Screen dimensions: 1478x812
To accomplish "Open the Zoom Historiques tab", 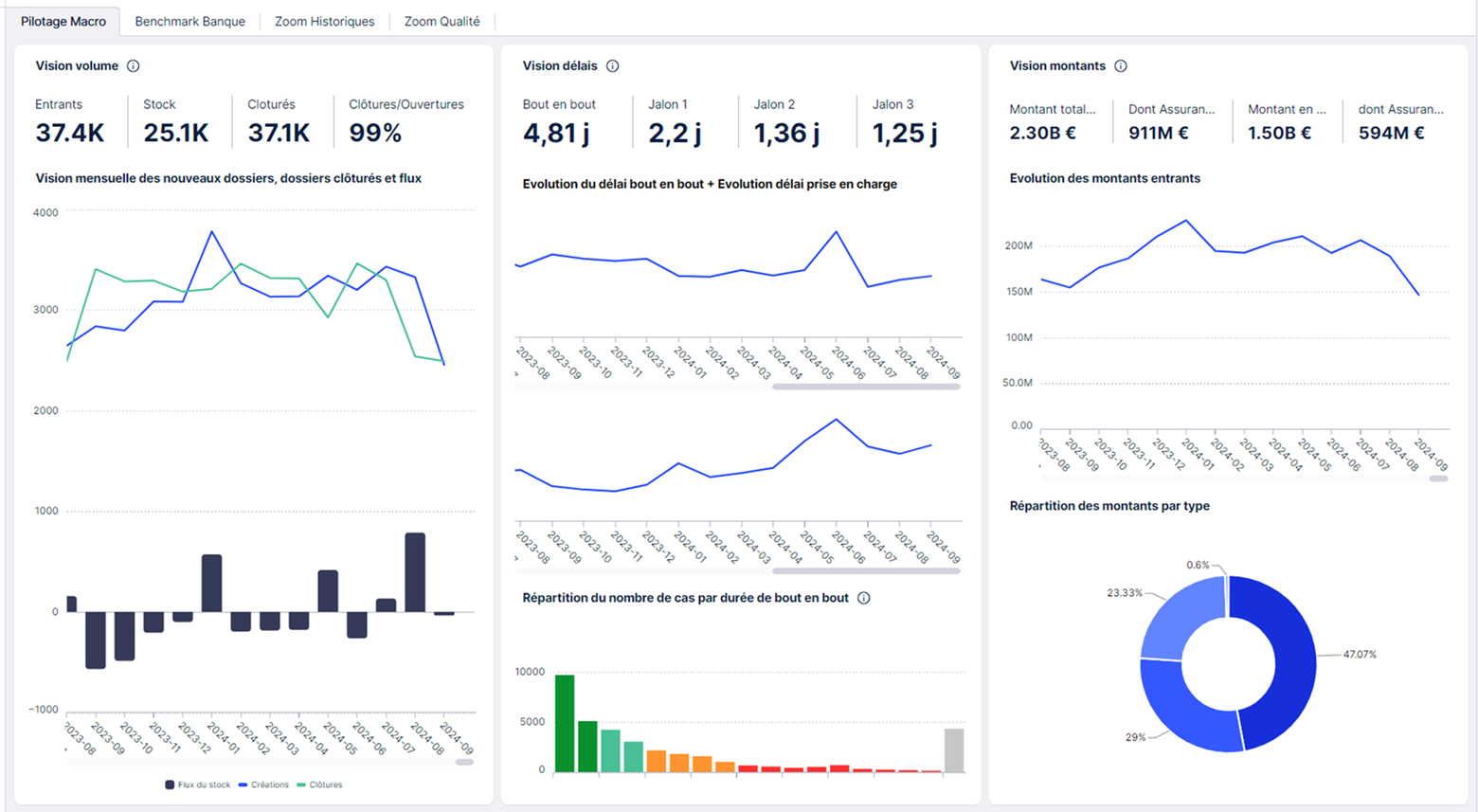I will click(324, 21).
